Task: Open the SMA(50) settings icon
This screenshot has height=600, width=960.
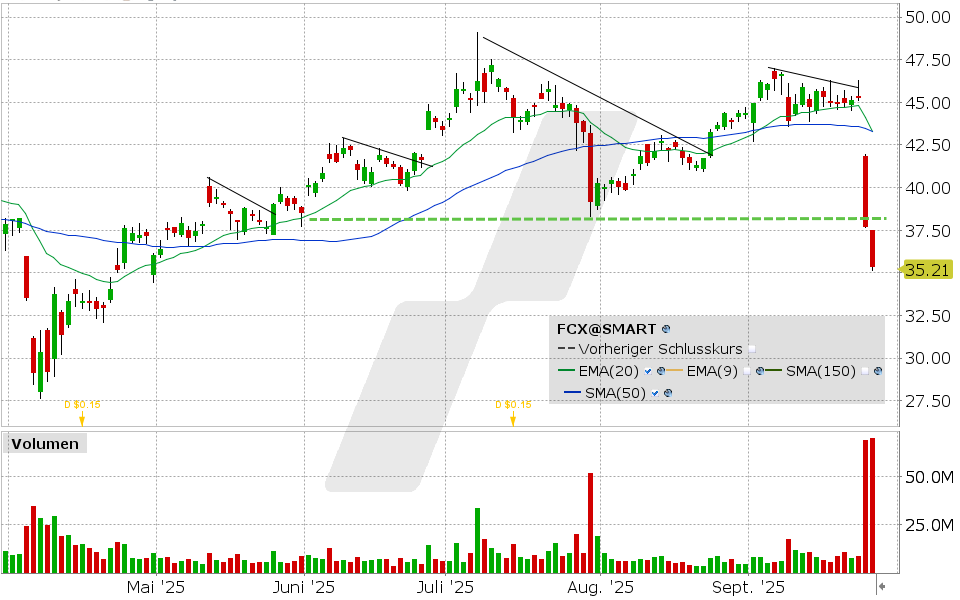Action: [x=667, y=393]
